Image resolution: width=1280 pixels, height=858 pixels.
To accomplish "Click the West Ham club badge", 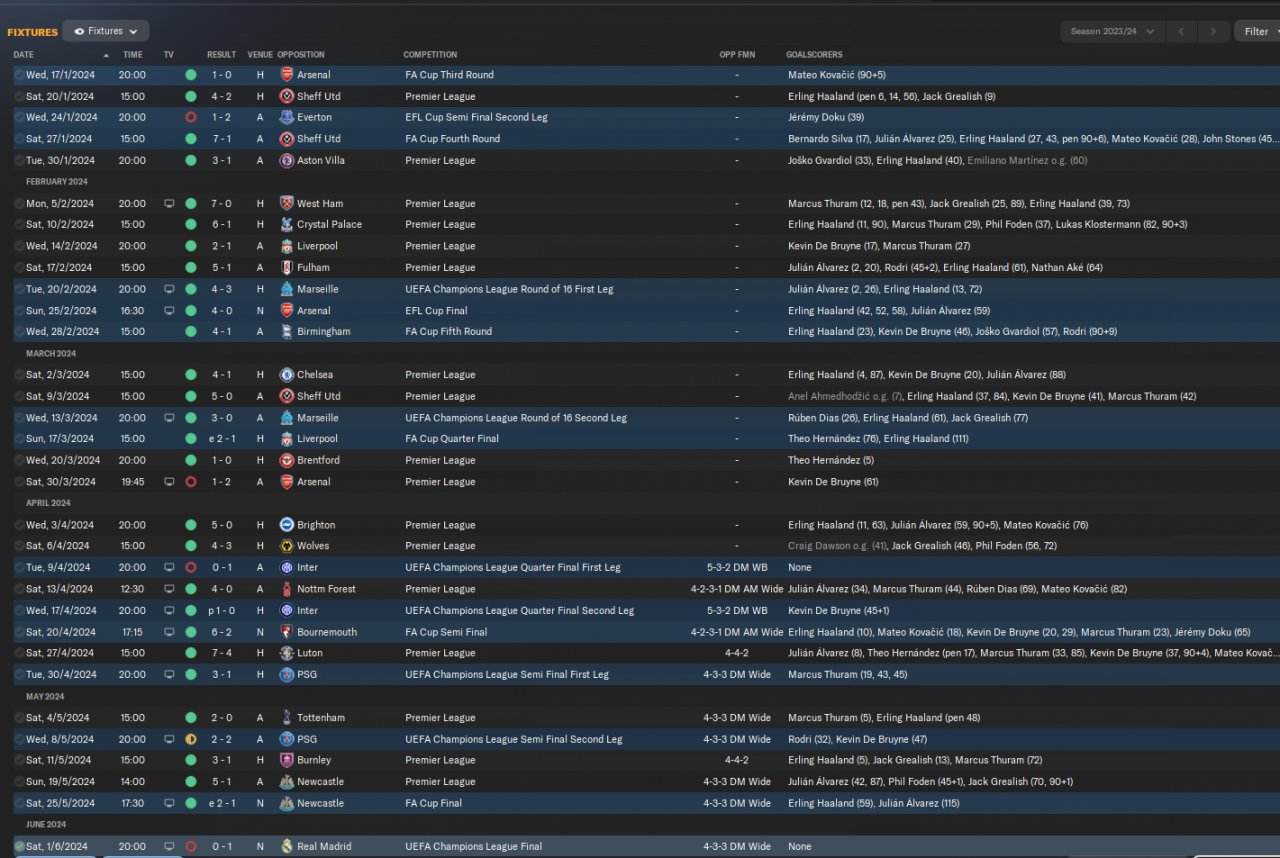I will pyautogui.click(x=287, y=204).
